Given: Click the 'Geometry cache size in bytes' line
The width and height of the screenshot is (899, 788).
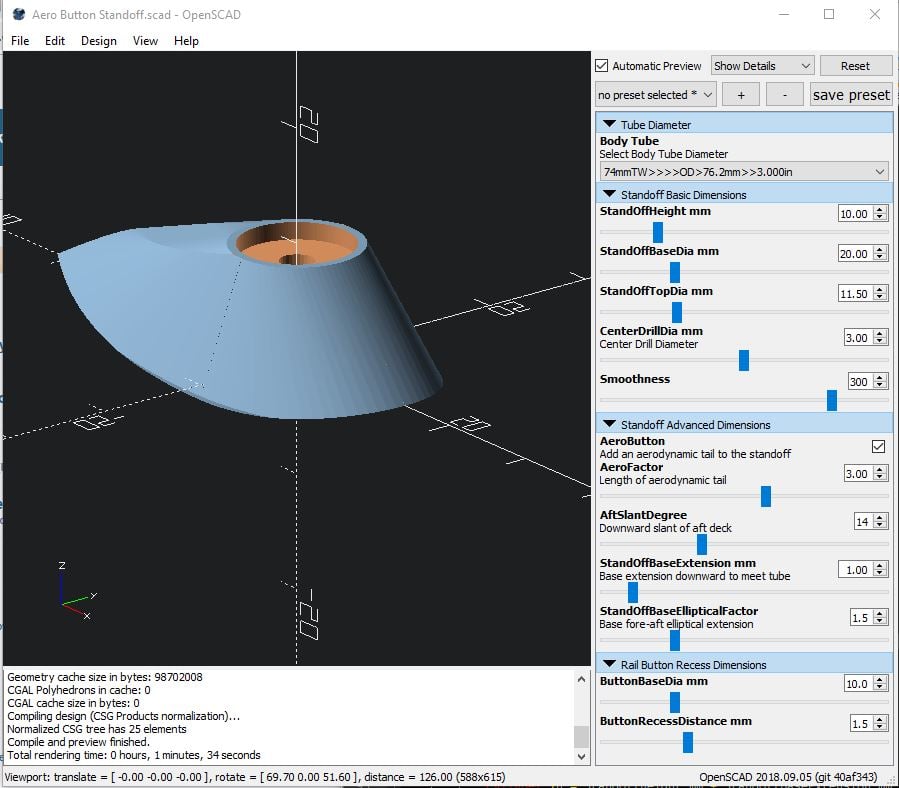Looking at the screenshot, I should coord(104,677).
